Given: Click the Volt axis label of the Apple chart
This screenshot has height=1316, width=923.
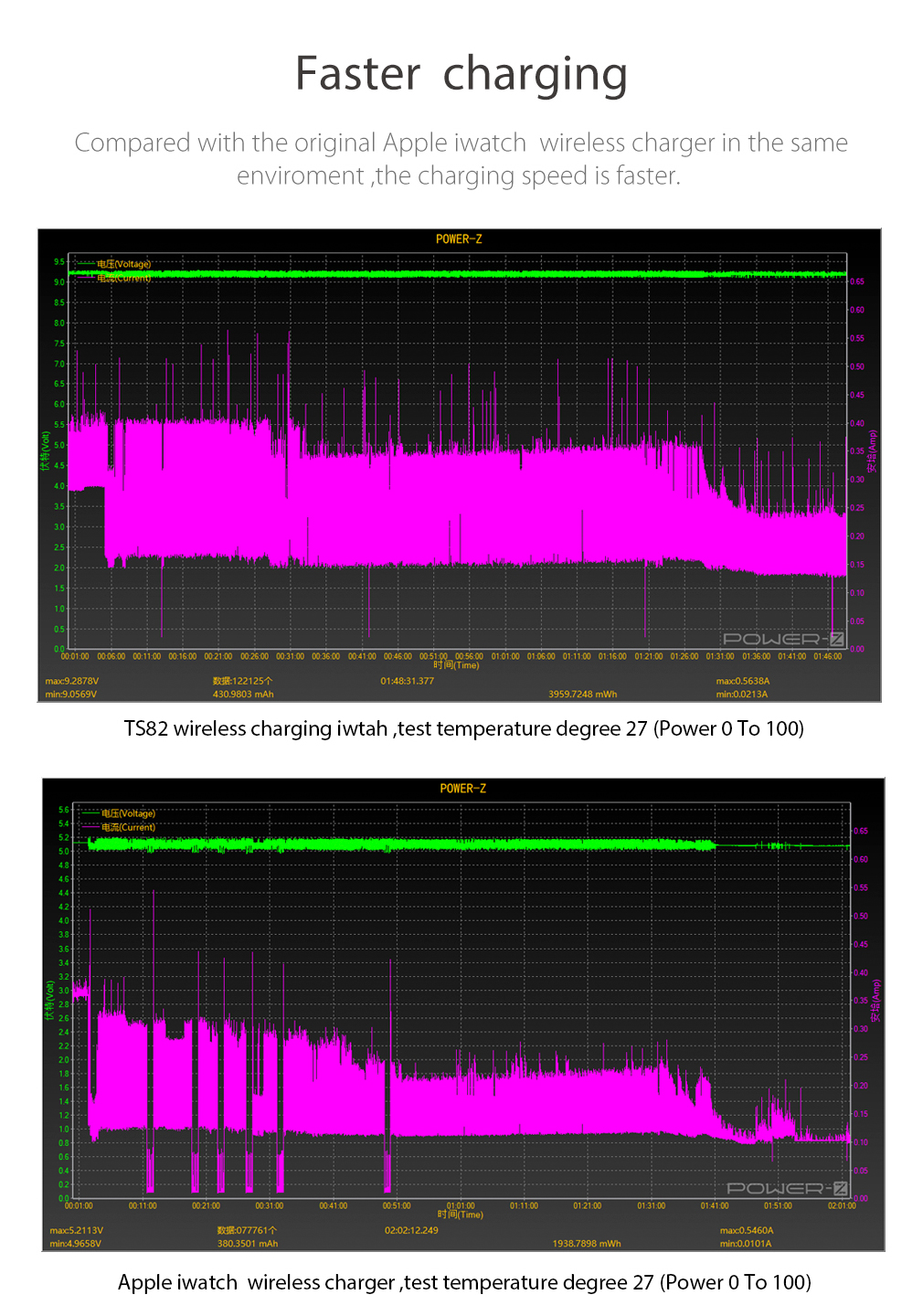Looking at the screenshot, I should (48, 1002).
